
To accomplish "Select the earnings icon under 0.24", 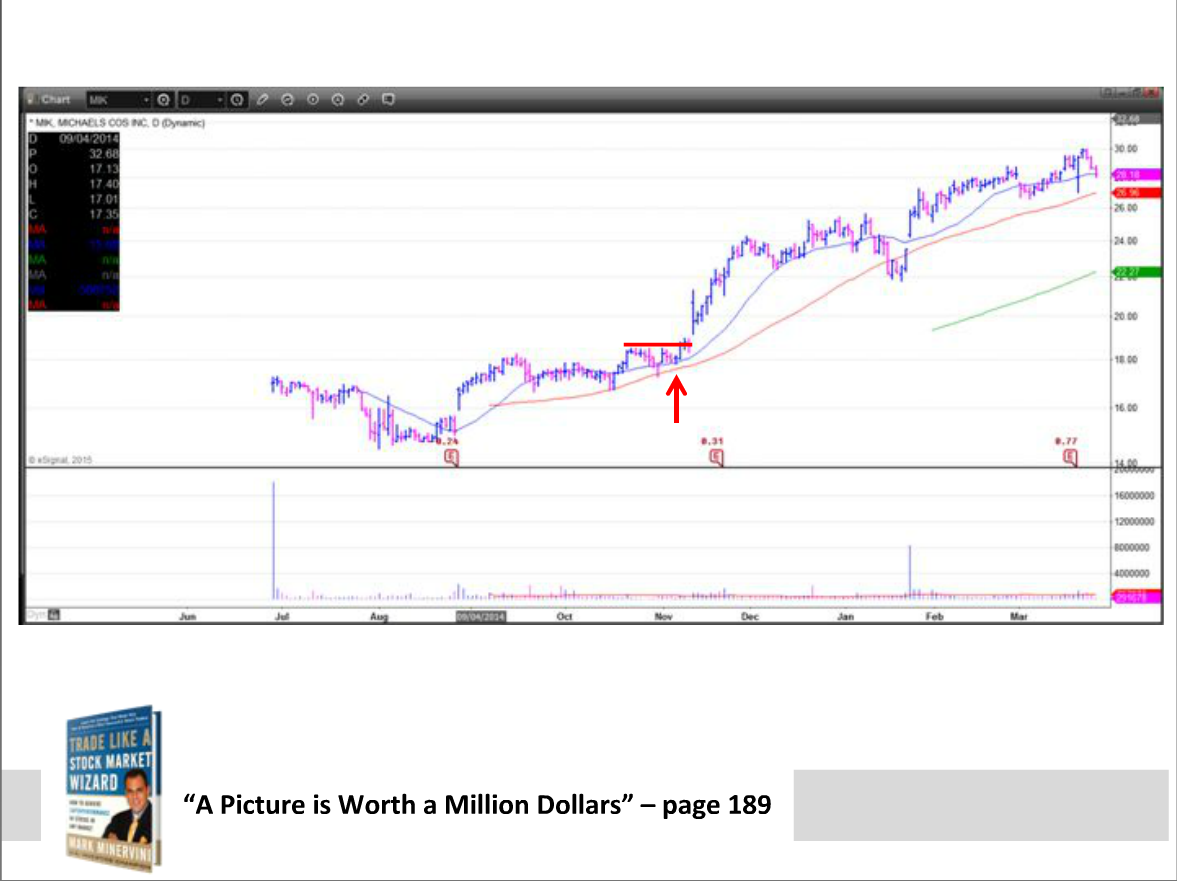I will [x=451, y=458].
